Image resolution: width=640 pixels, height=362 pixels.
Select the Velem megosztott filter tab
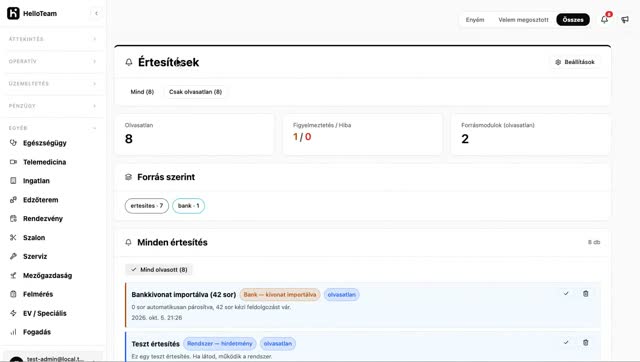[523, 20]
